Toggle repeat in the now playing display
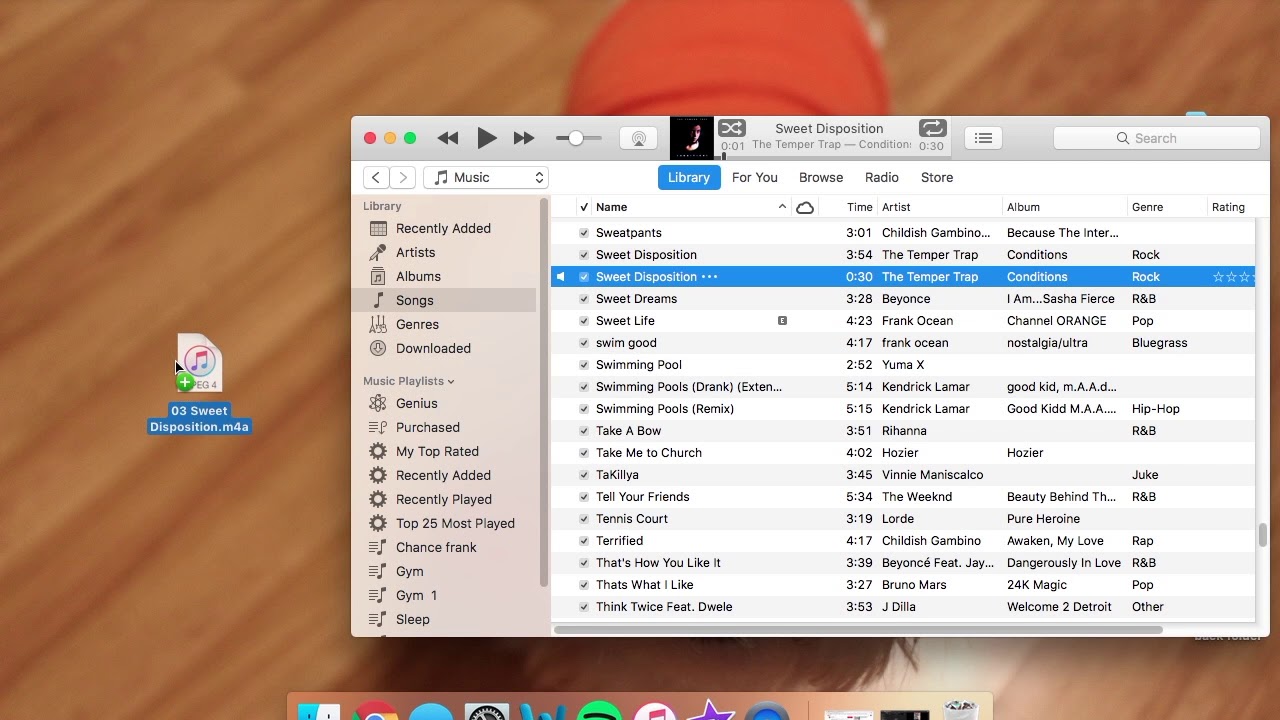This screenshot has height=720, width=1280. point(932,128)
